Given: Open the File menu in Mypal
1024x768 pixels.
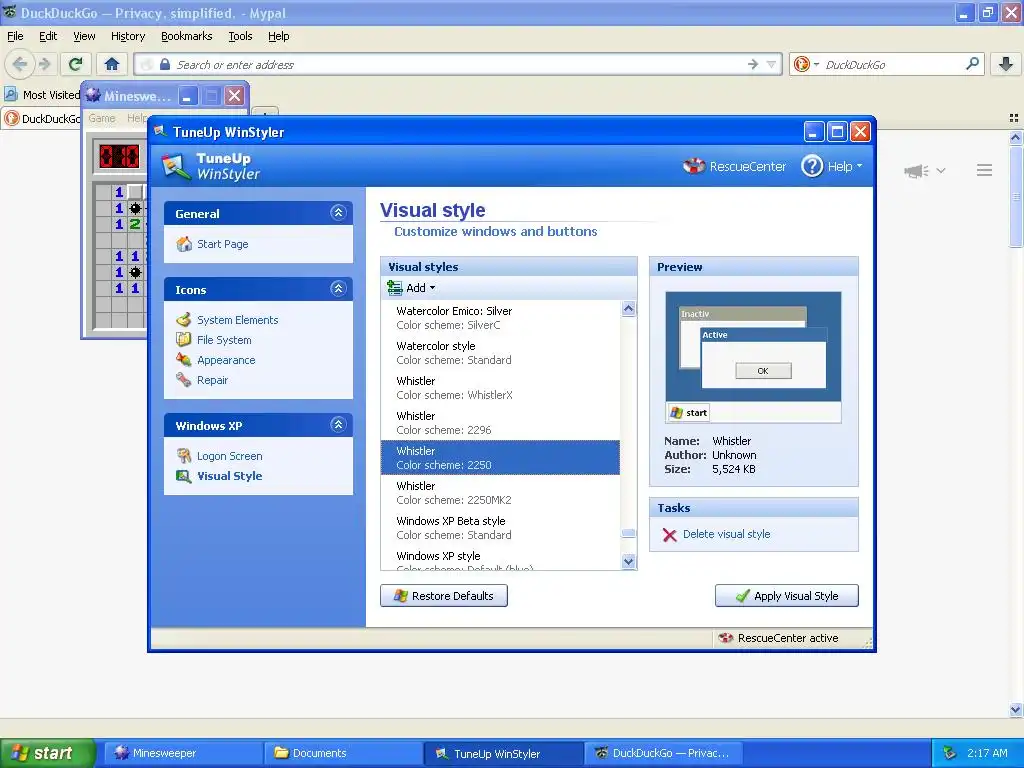Looking at the screenshot, I should tap(15, 36).
